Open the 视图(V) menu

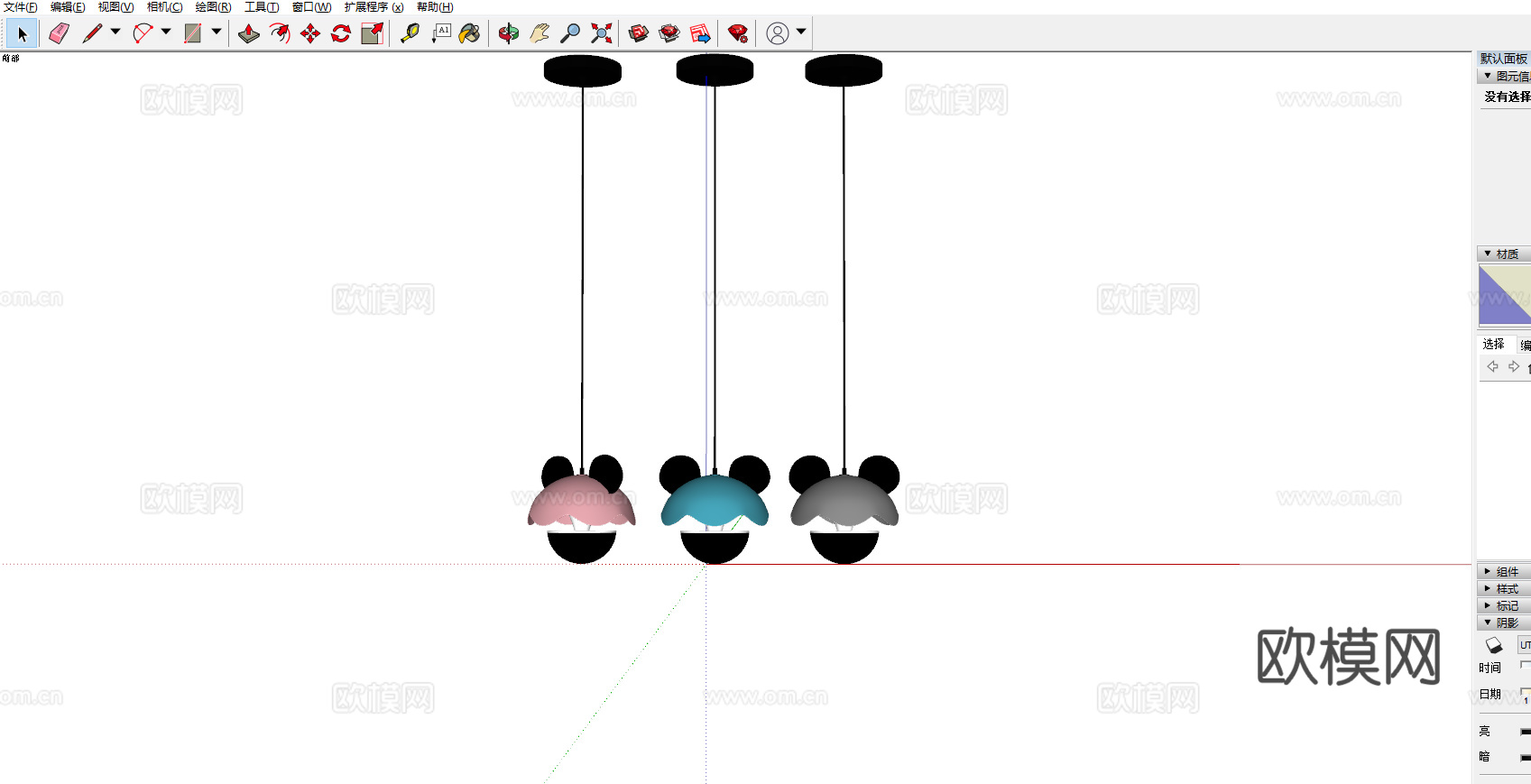[x=115, y=7]
